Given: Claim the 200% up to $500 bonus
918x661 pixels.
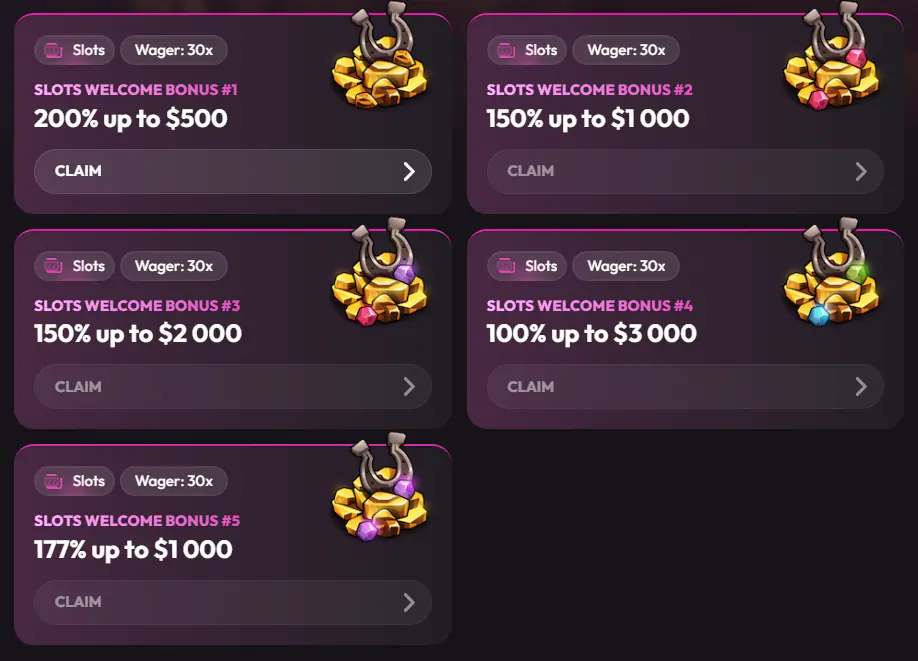Looking at the screenshot, I should click(232, 171).
